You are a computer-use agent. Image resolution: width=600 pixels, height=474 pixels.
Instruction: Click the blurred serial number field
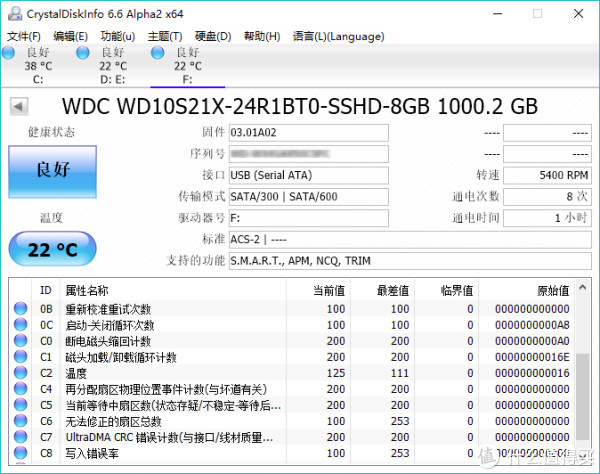pos(309,154)
